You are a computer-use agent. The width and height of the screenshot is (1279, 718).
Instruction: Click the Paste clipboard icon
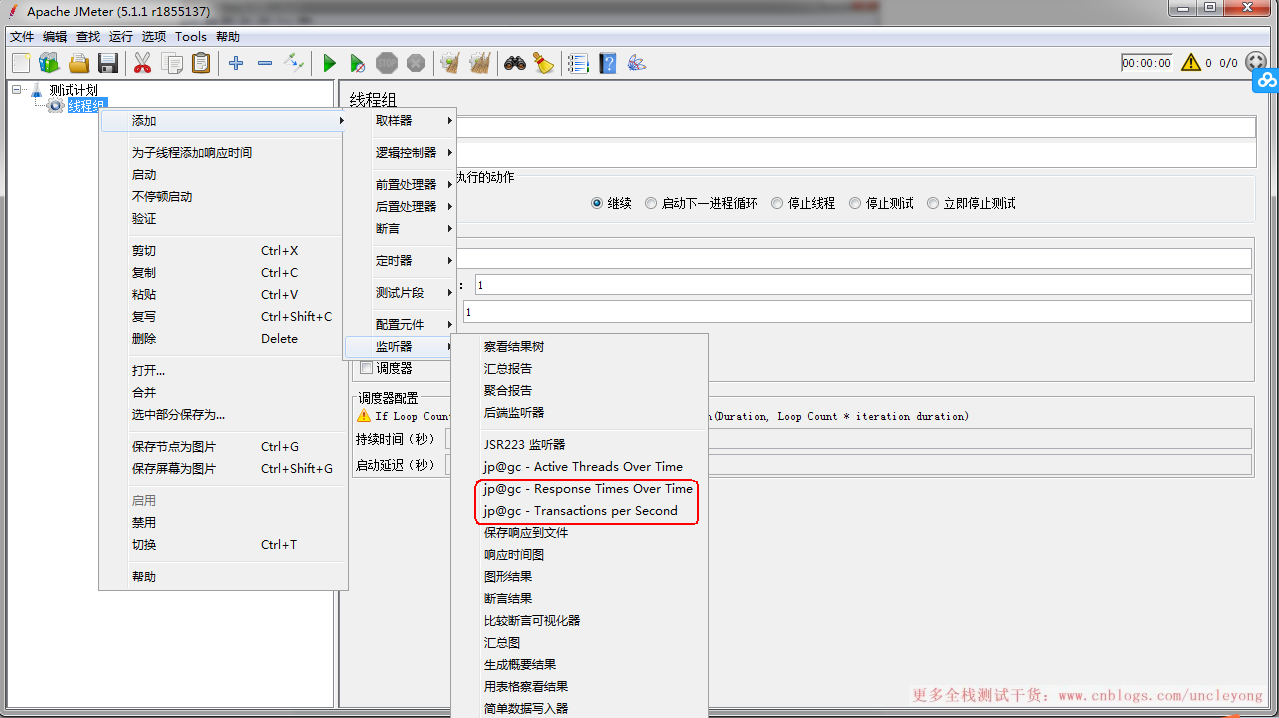click(x=201, y=63)
